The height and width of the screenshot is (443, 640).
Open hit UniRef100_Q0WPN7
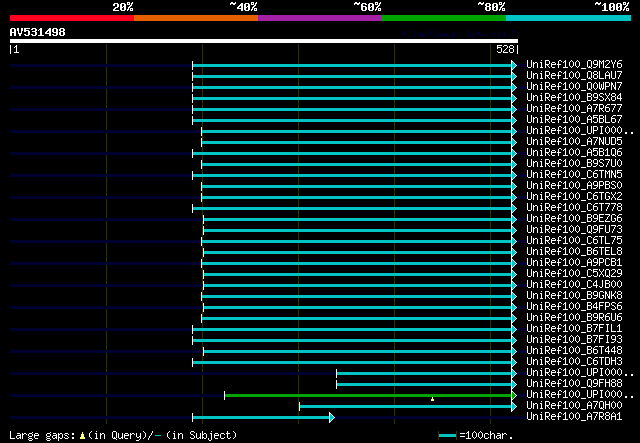point(574,87)
